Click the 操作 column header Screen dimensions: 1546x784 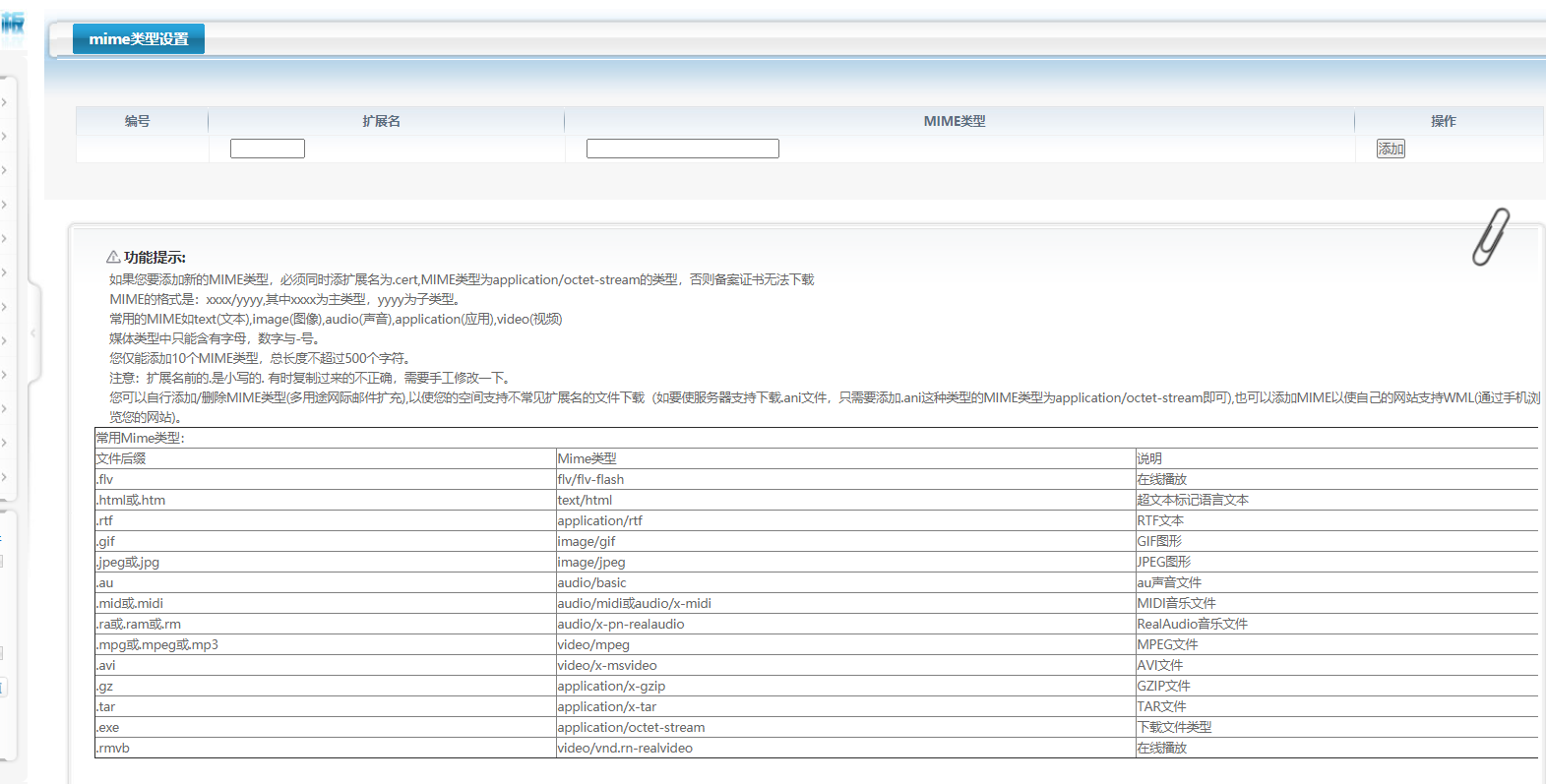point(1443,121)
